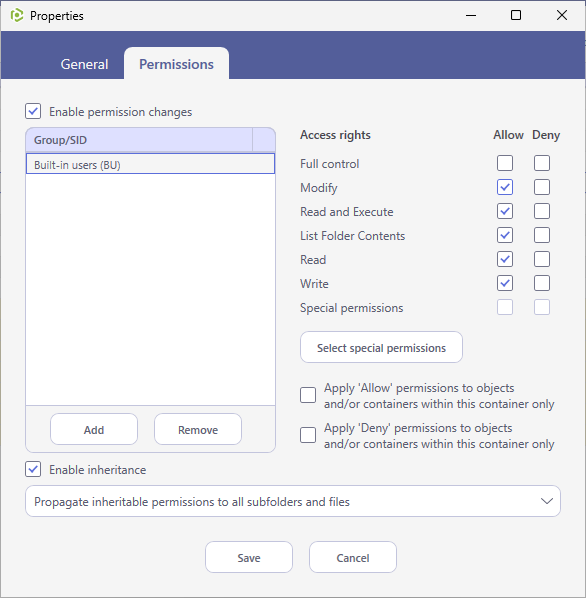The height and width of the screenshot is (598, 586).
Task: Click the Add button
Action: pos(94,429)
